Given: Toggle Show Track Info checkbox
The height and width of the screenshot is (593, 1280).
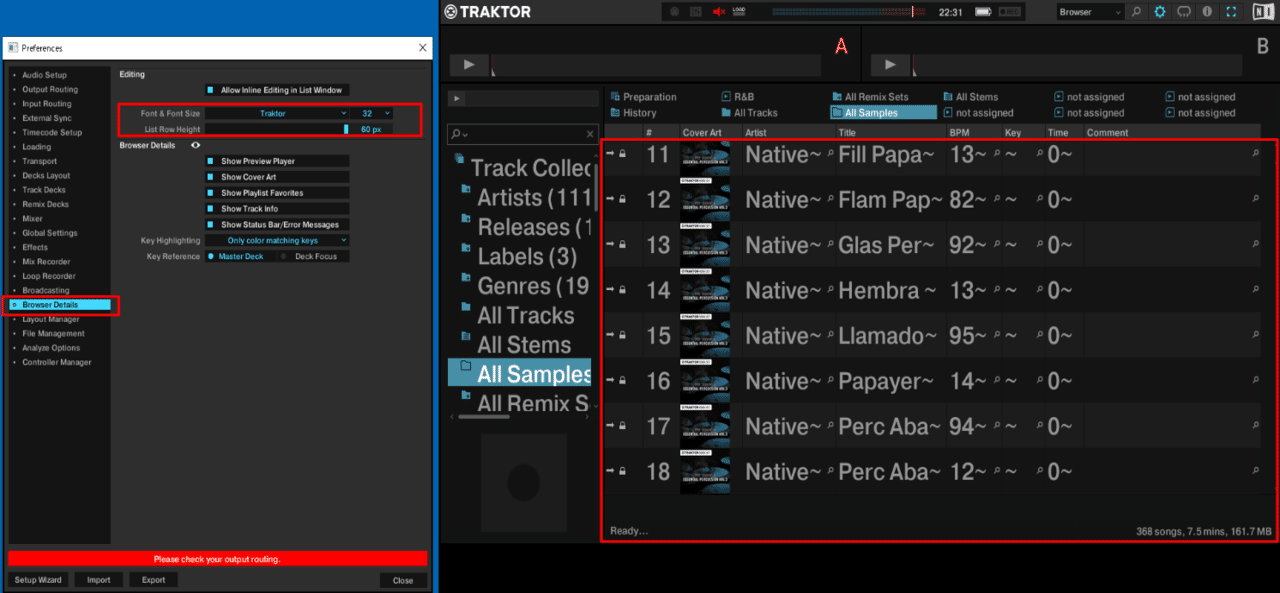Looking at the screenshot, I should click(x=211, y=209).
